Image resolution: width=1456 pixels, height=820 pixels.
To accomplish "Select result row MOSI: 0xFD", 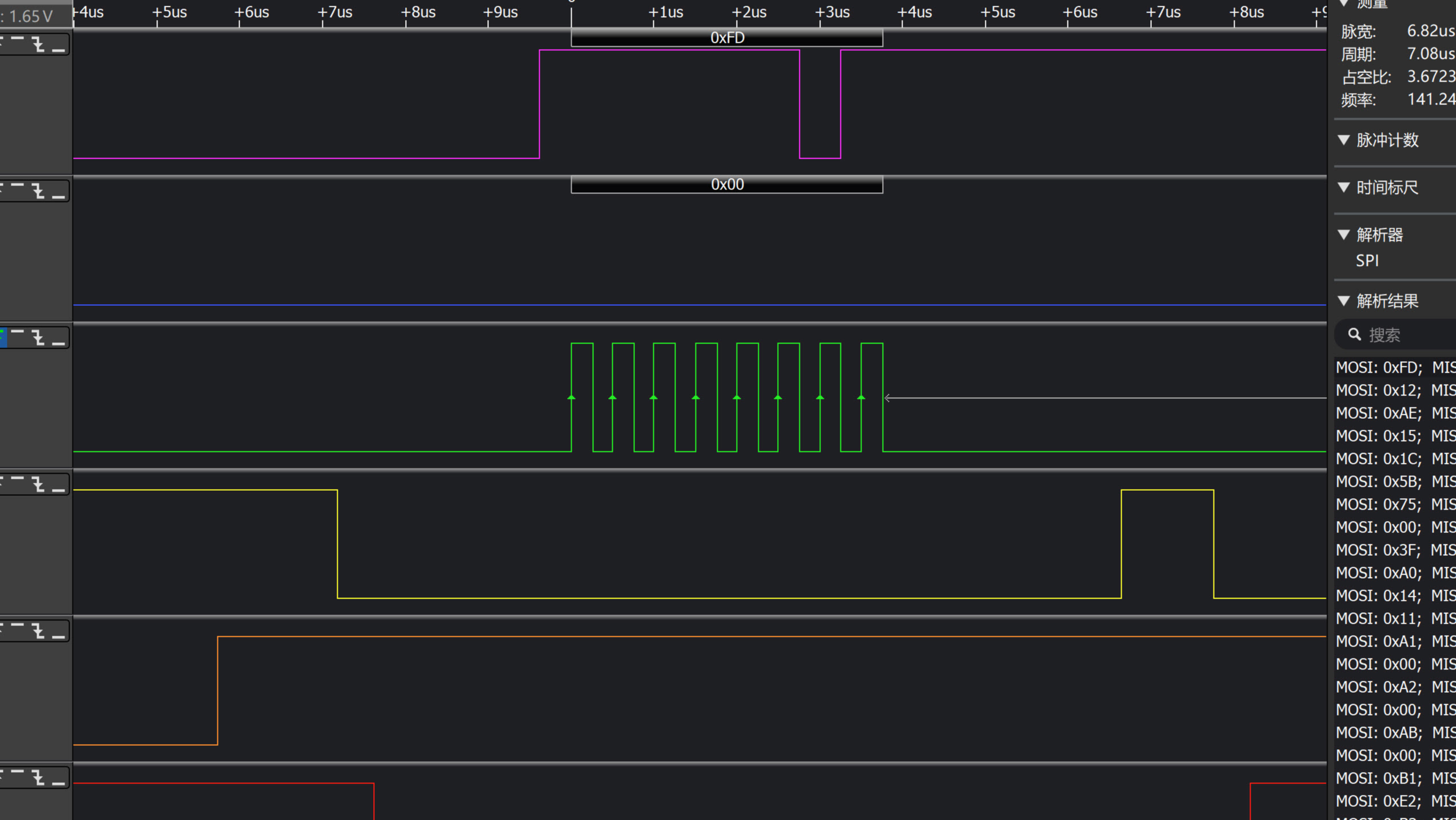I will (x=1396, y=367).
